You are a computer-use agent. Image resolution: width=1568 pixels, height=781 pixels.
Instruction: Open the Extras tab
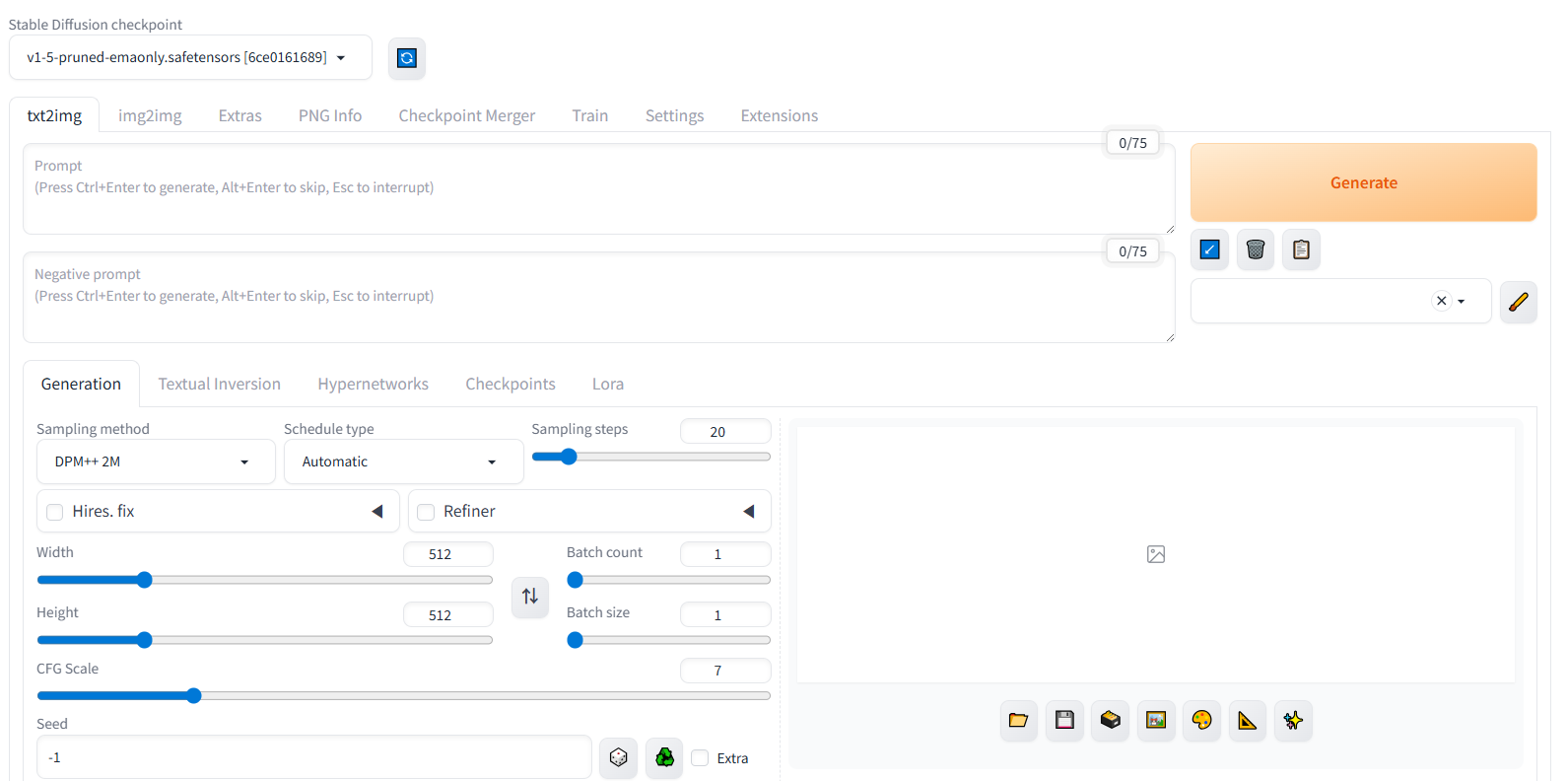[240, 115]
